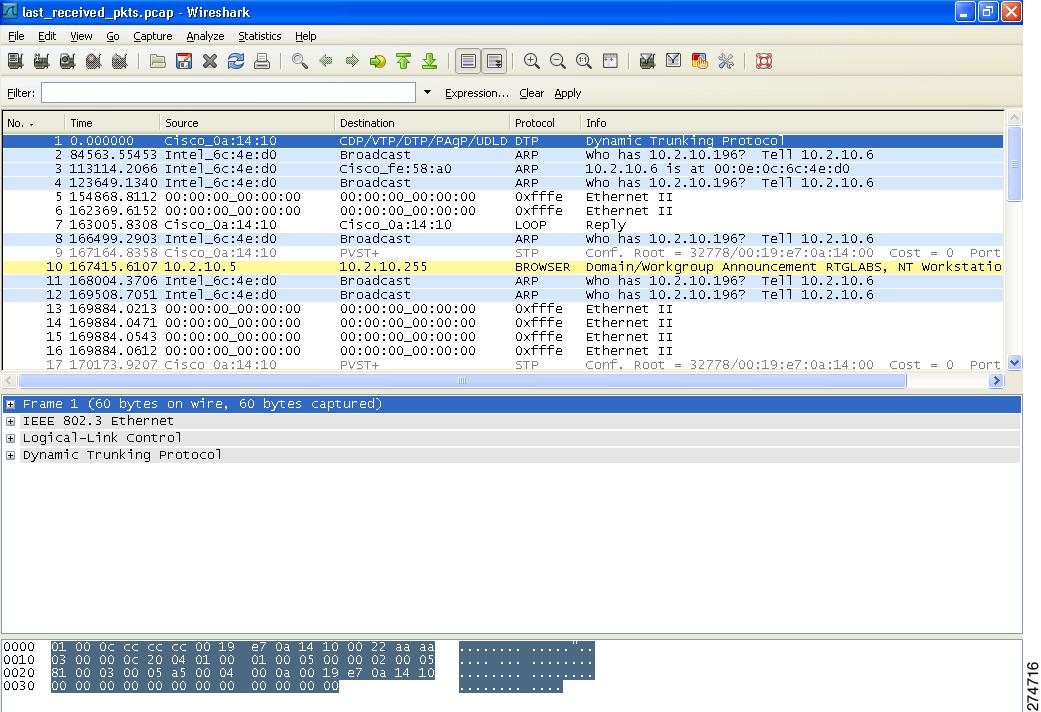This screenshot has width=1041, height=712.
Task: Click inside the Filter text field
Action: 228,93
